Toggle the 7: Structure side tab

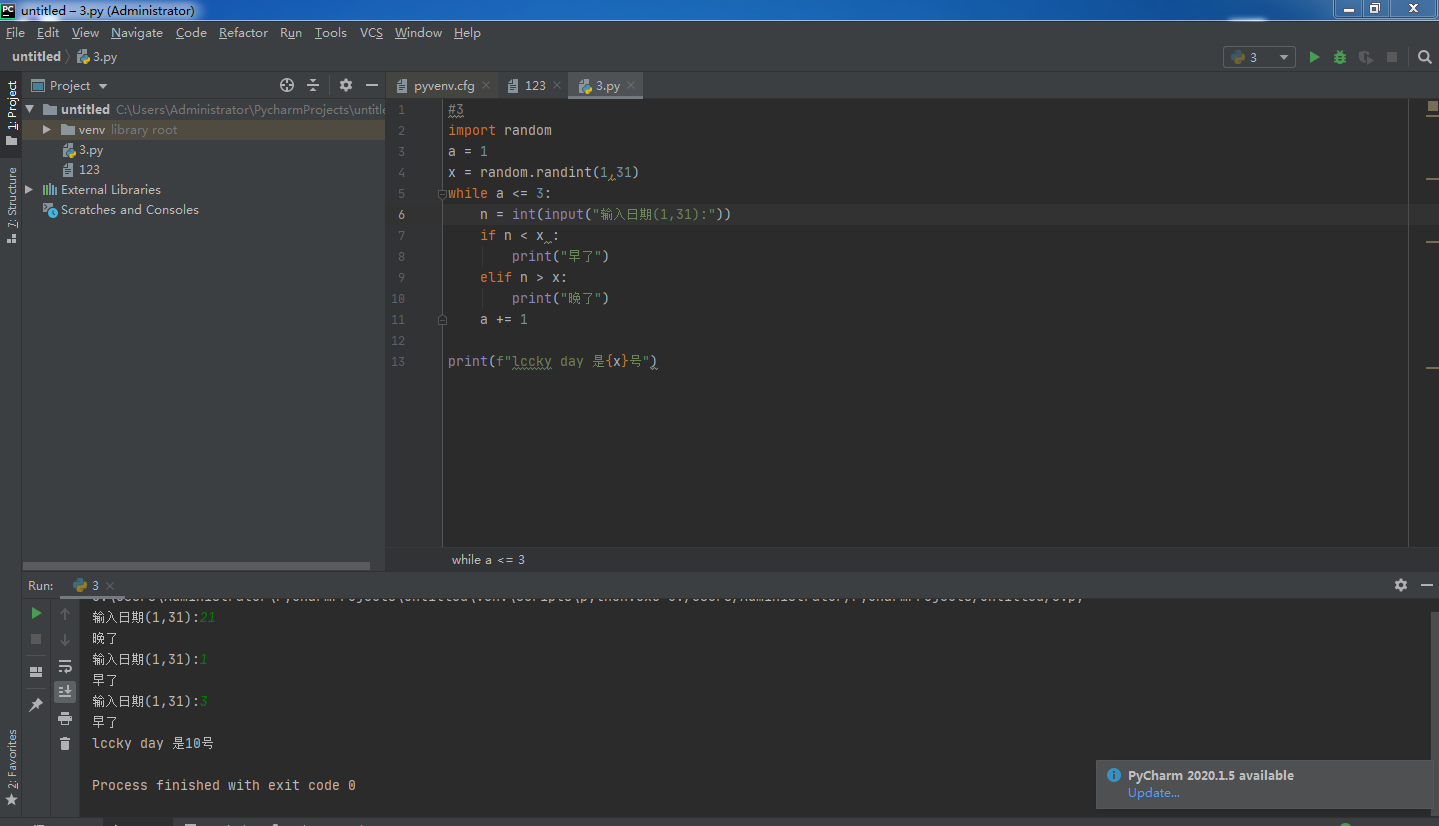click(x=11, y=205)
